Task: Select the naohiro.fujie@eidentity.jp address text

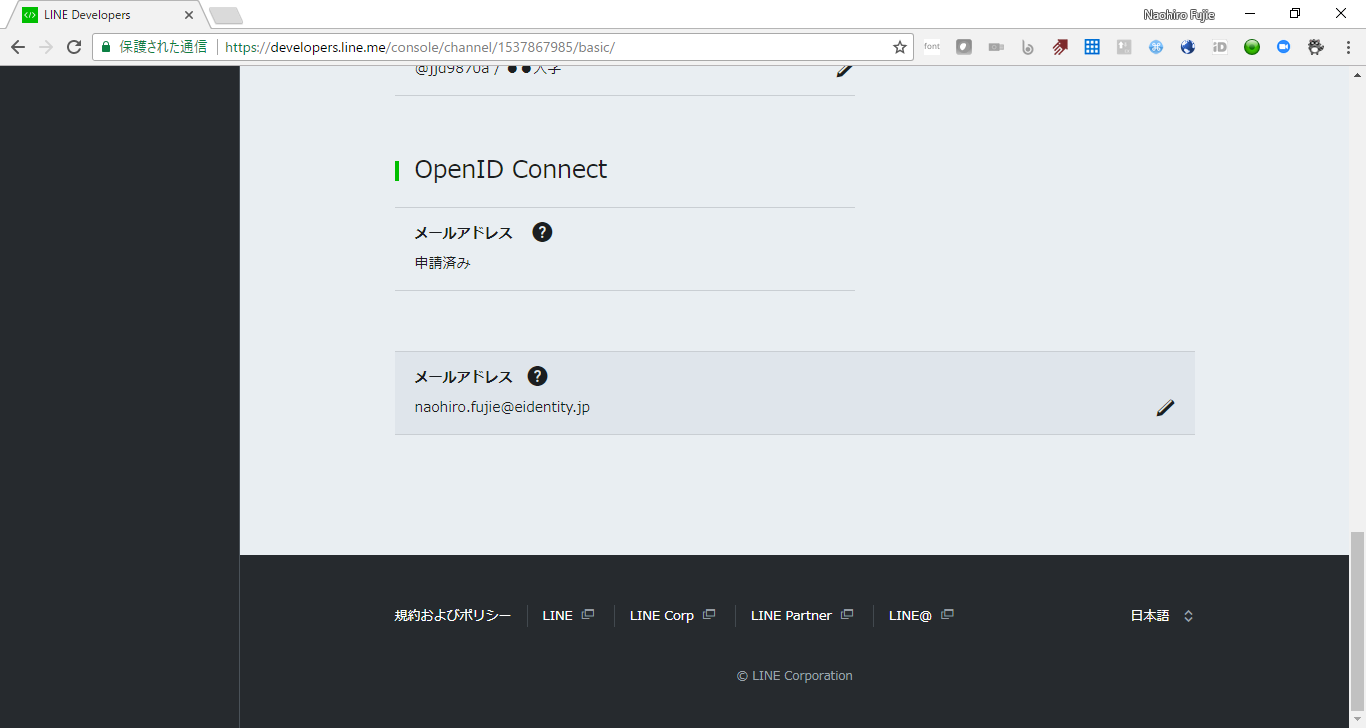Action: pos(502,407)
